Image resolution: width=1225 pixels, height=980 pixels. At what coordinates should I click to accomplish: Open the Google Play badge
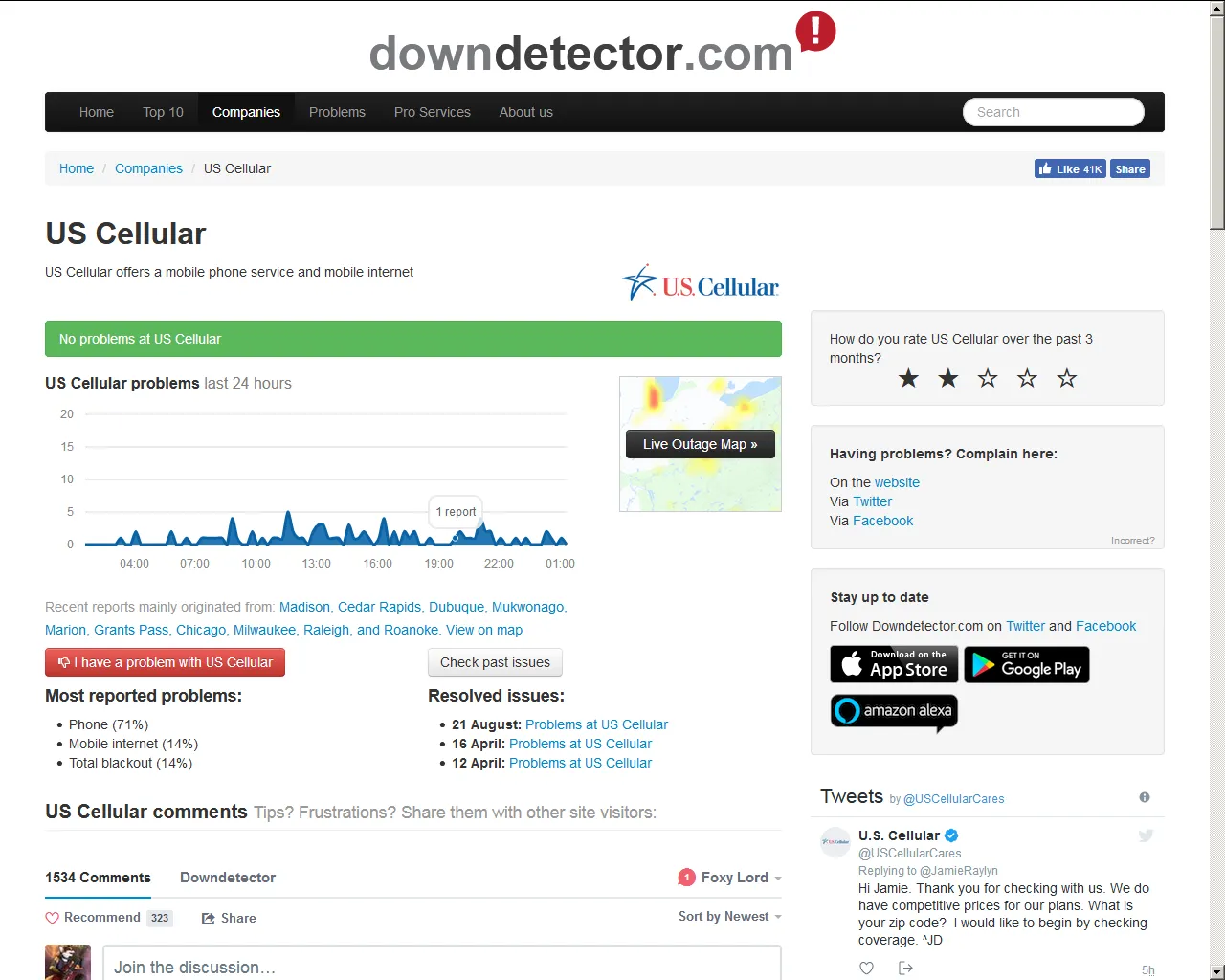(x=1027, y=664)
